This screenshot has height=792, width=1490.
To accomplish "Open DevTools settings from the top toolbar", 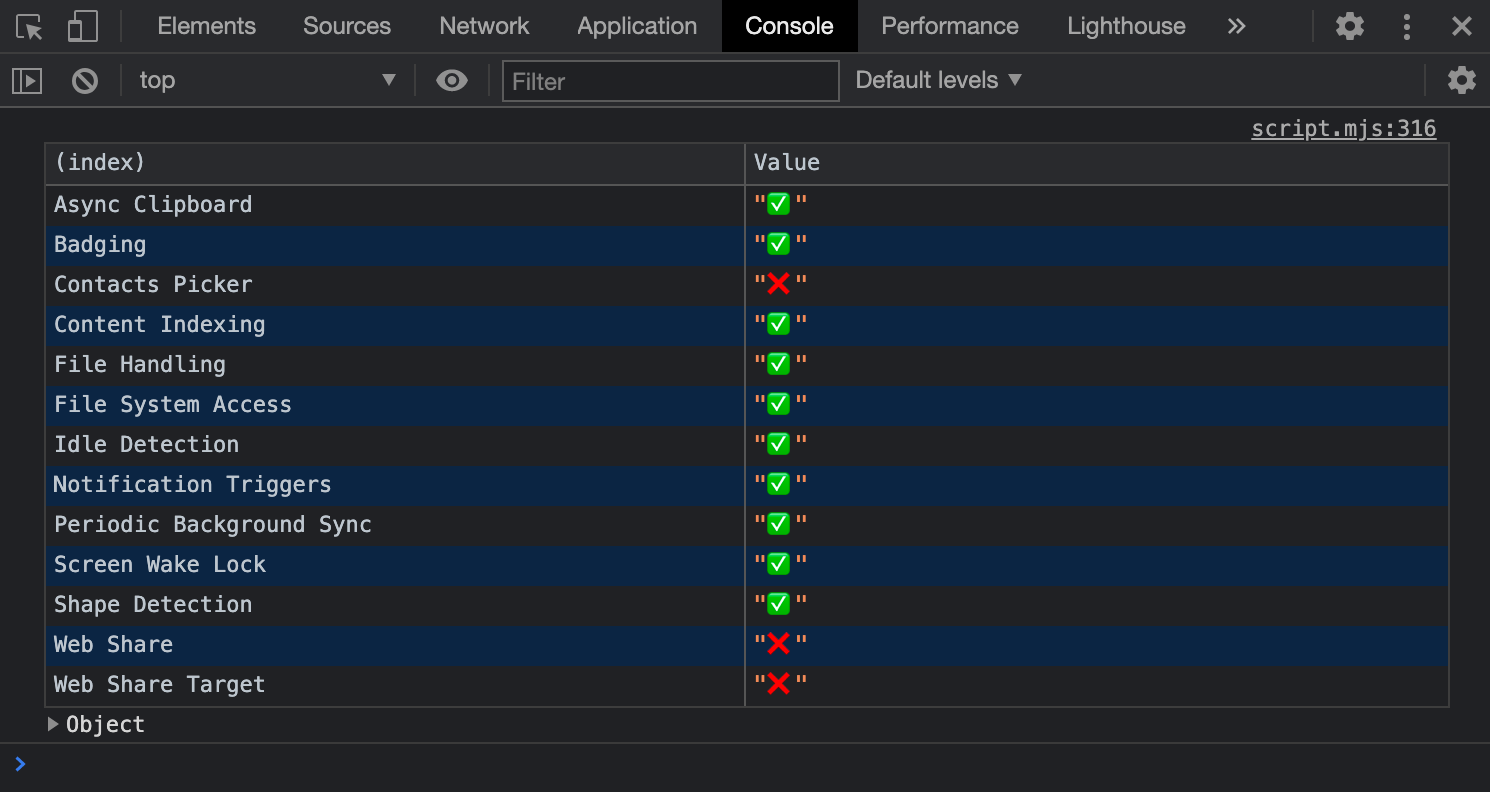I will (x=1348, y=26).
